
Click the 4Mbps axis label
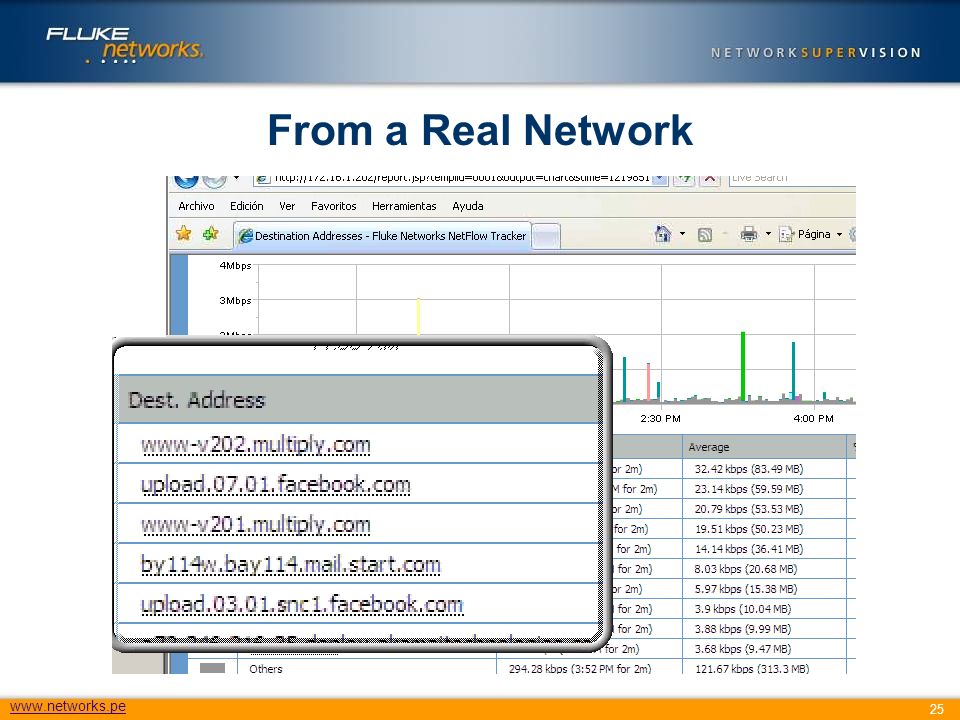pos(235,266)
